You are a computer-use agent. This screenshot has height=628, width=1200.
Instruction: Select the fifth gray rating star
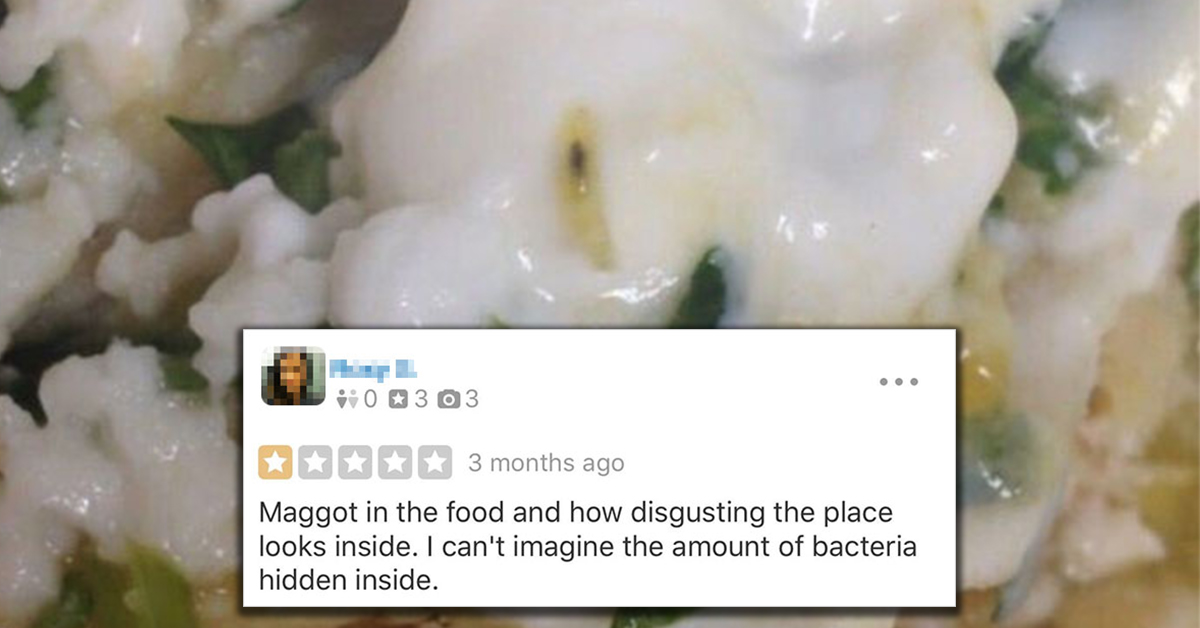click(x=435, y=462)
